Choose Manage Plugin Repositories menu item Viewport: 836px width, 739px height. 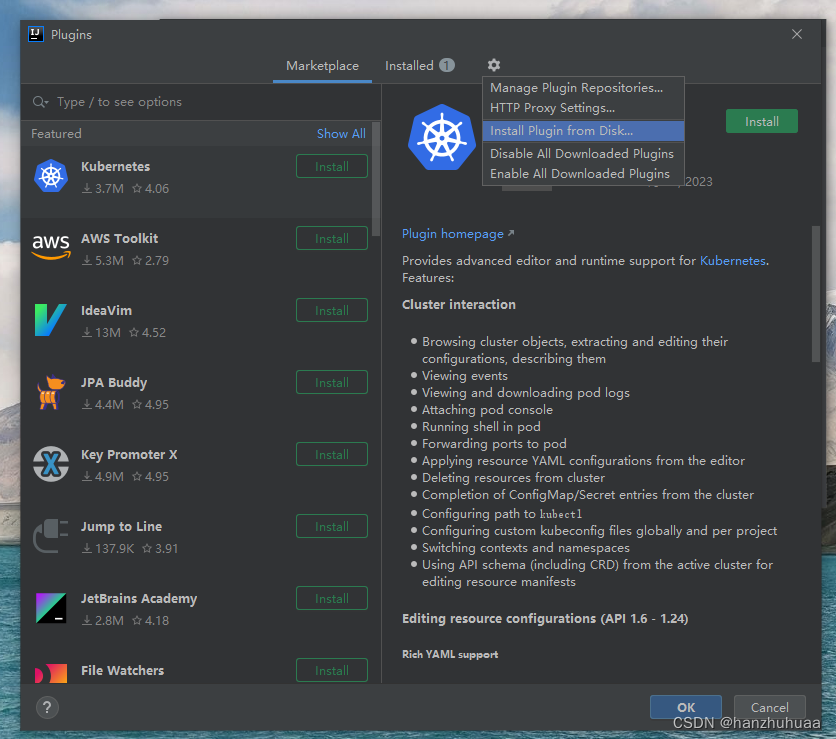[583, 87]
